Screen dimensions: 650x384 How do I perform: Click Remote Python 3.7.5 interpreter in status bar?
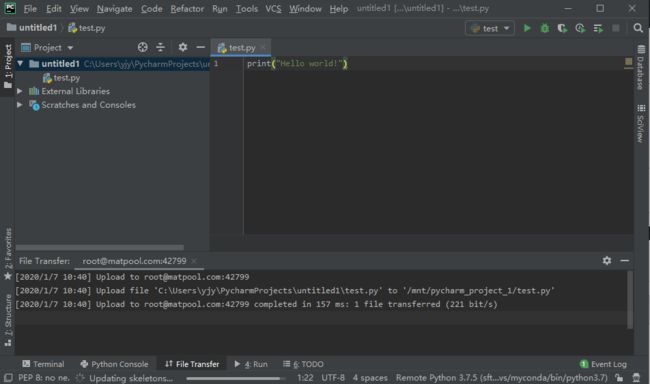click(x=502, y=378)
